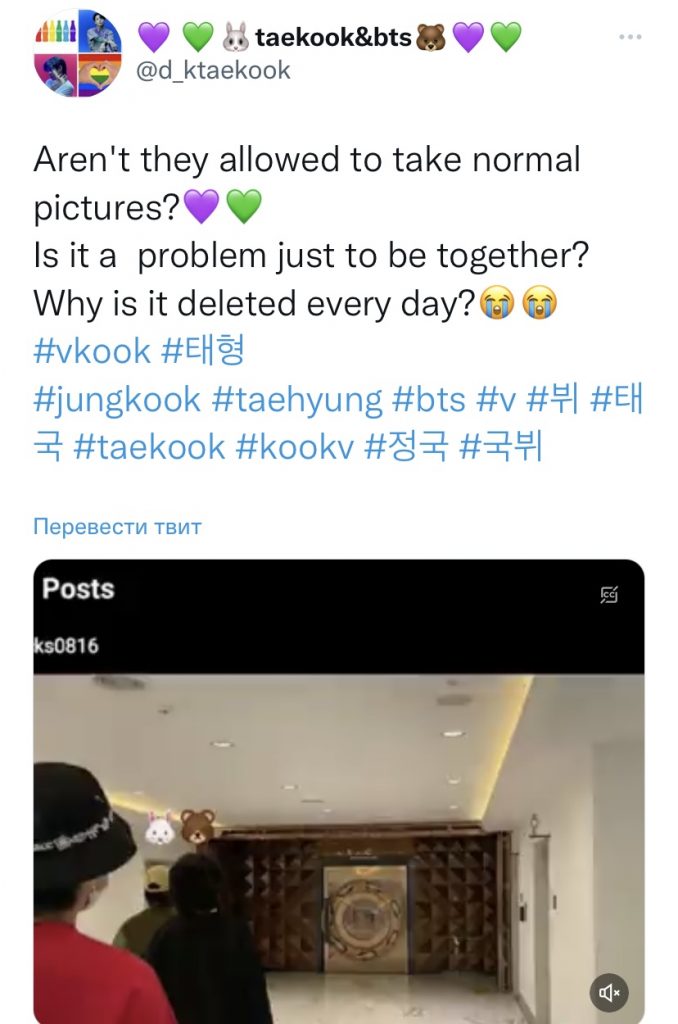The width and height of the screenshot is (678, 1024).
Task: Open the #vkook hashtag
Action: coord(91,351)
